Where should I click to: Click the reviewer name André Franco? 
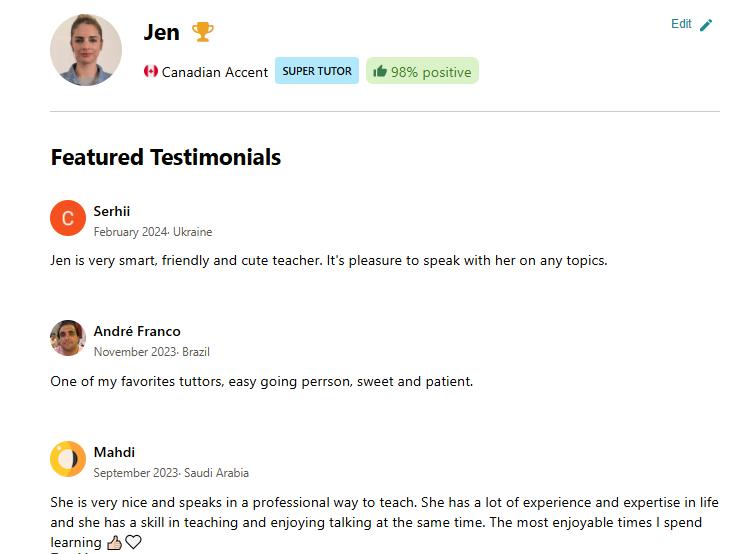tap(137, 331)
